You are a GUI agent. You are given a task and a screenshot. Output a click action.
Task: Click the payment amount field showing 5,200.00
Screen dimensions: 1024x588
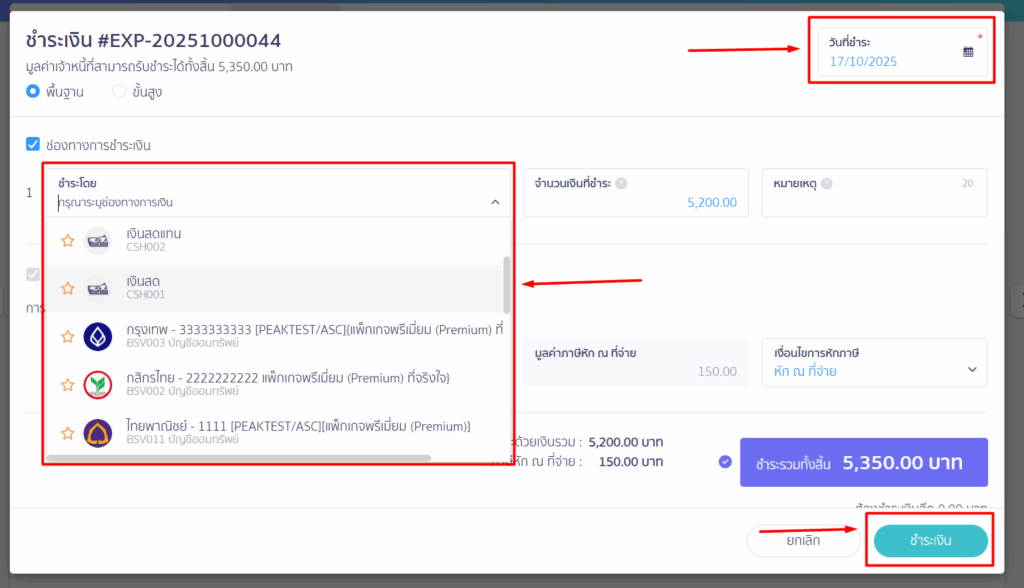tap(636, 202)
